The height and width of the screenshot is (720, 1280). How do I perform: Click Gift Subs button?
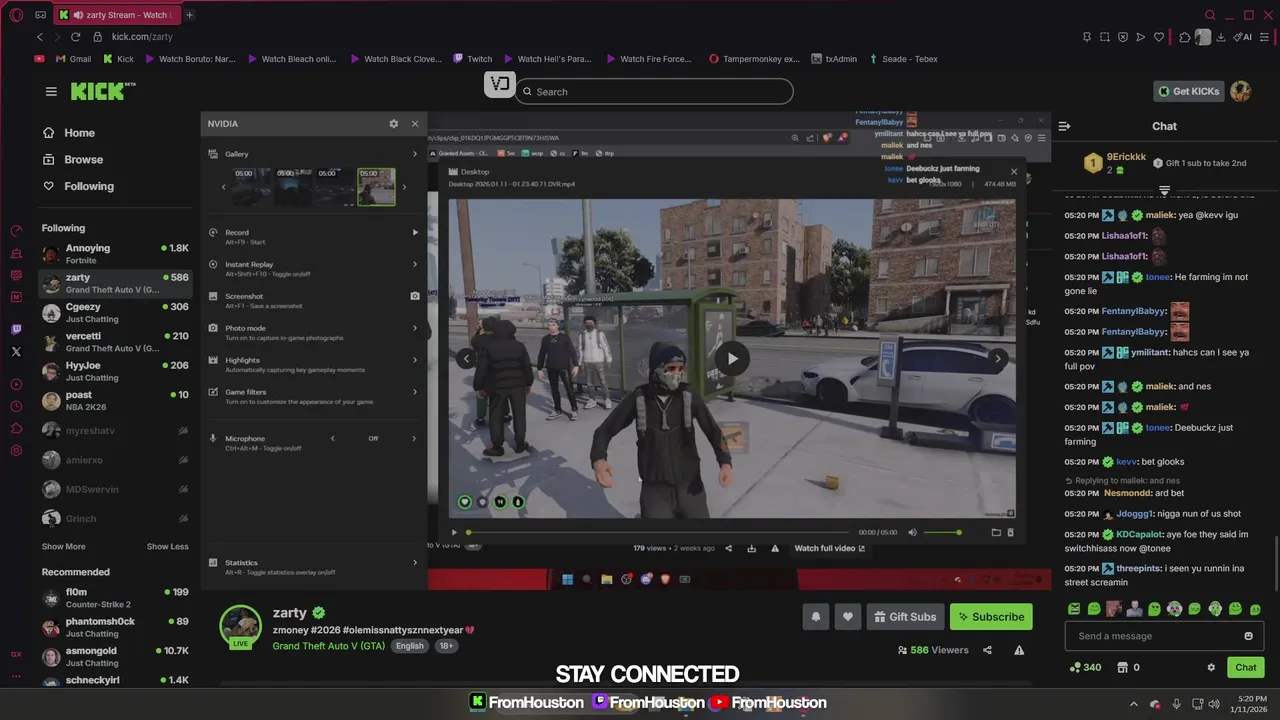(904, 617)
